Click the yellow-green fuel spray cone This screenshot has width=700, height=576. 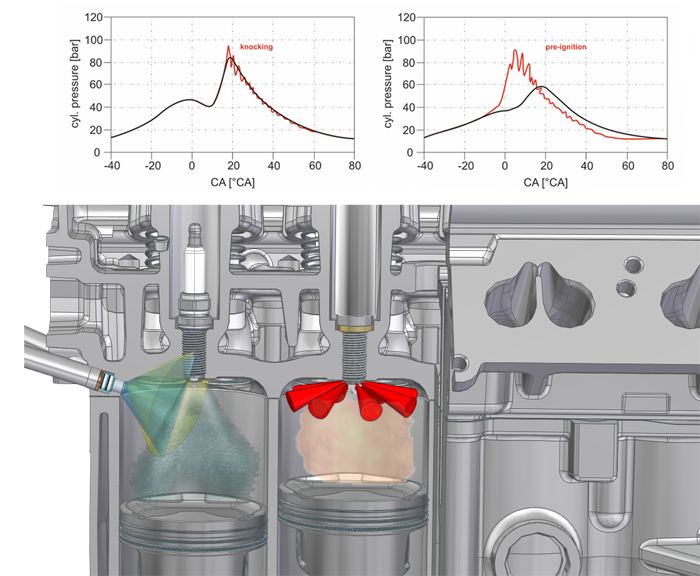167,402
